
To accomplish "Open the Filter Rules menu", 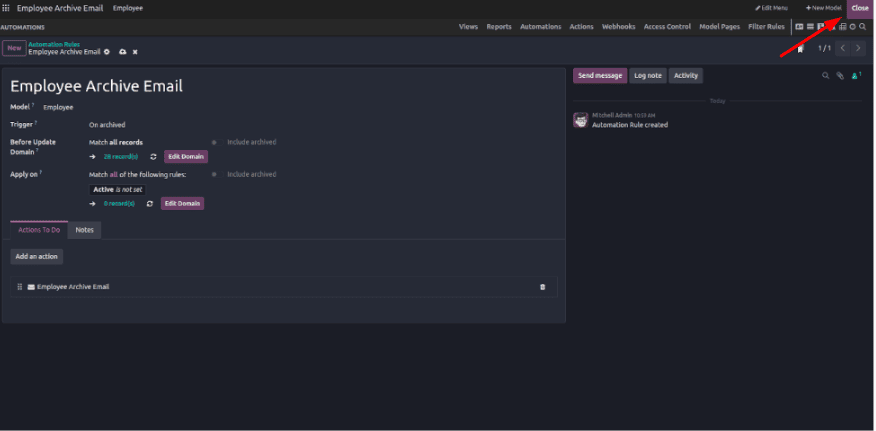I will pos(766,27).
